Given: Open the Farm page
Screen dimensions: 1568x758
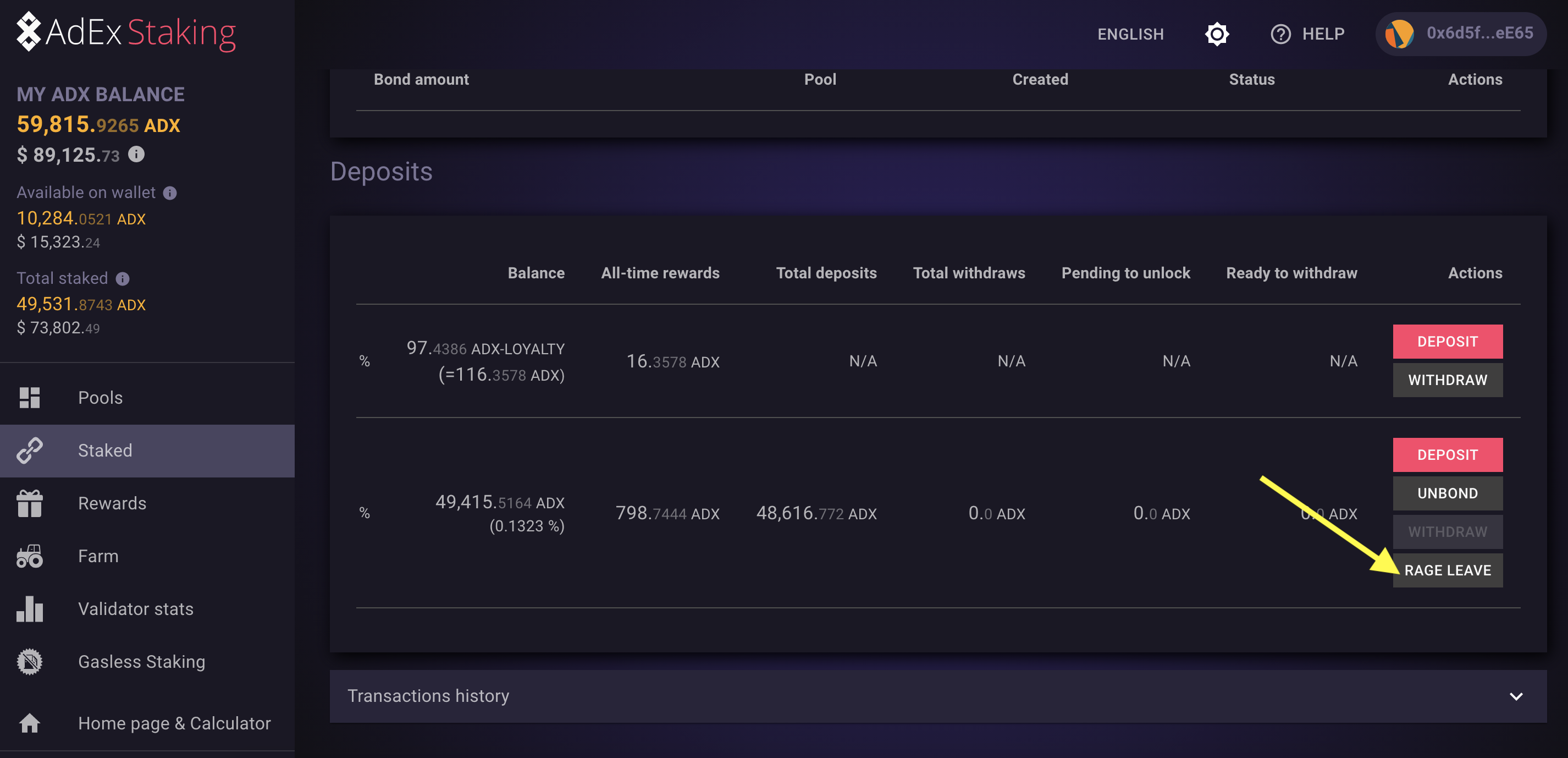Looking at the screenshot, I should point(147,556).
